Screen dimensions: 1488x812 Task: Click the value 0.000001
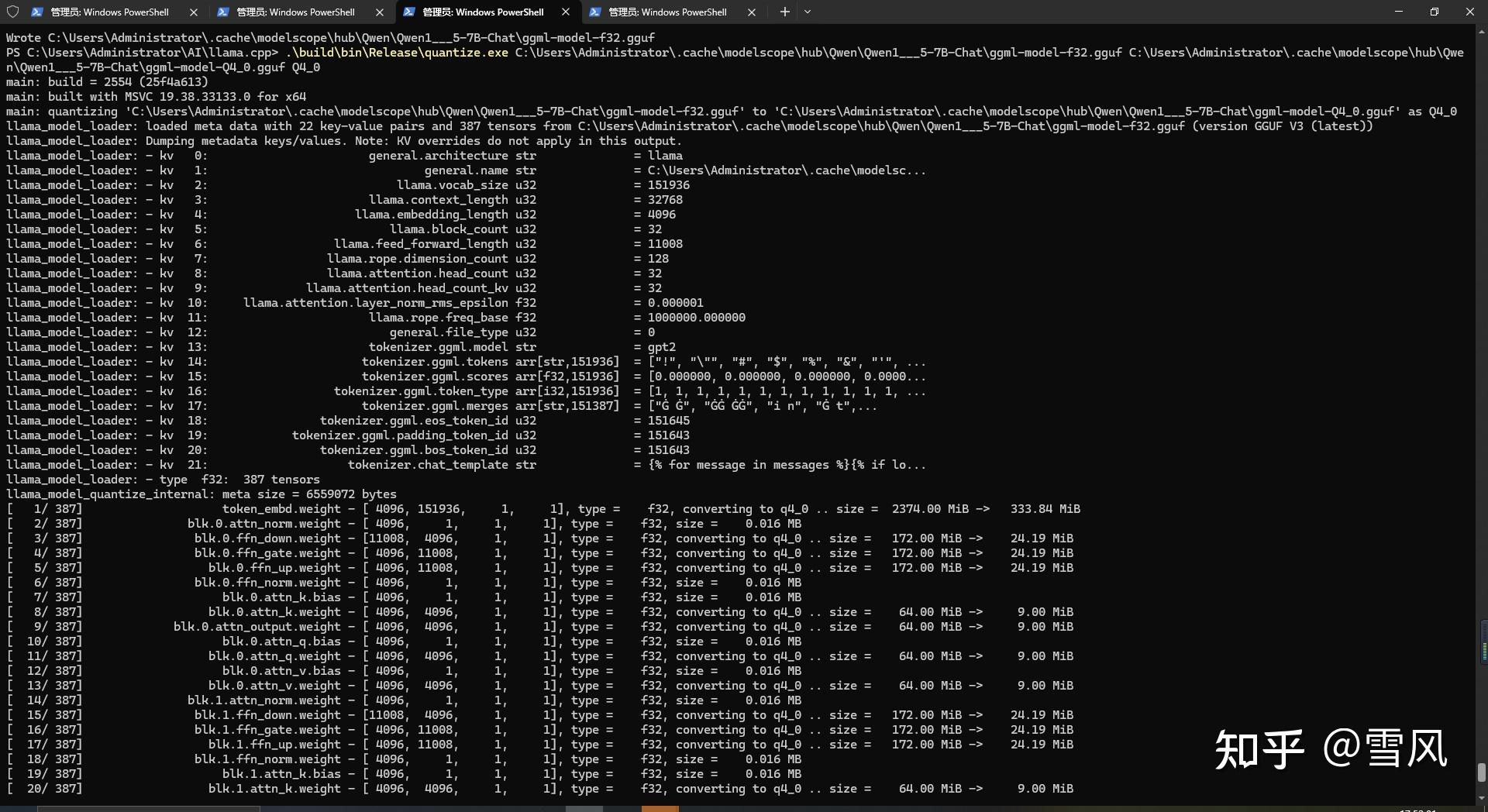[x=676, y=303]
